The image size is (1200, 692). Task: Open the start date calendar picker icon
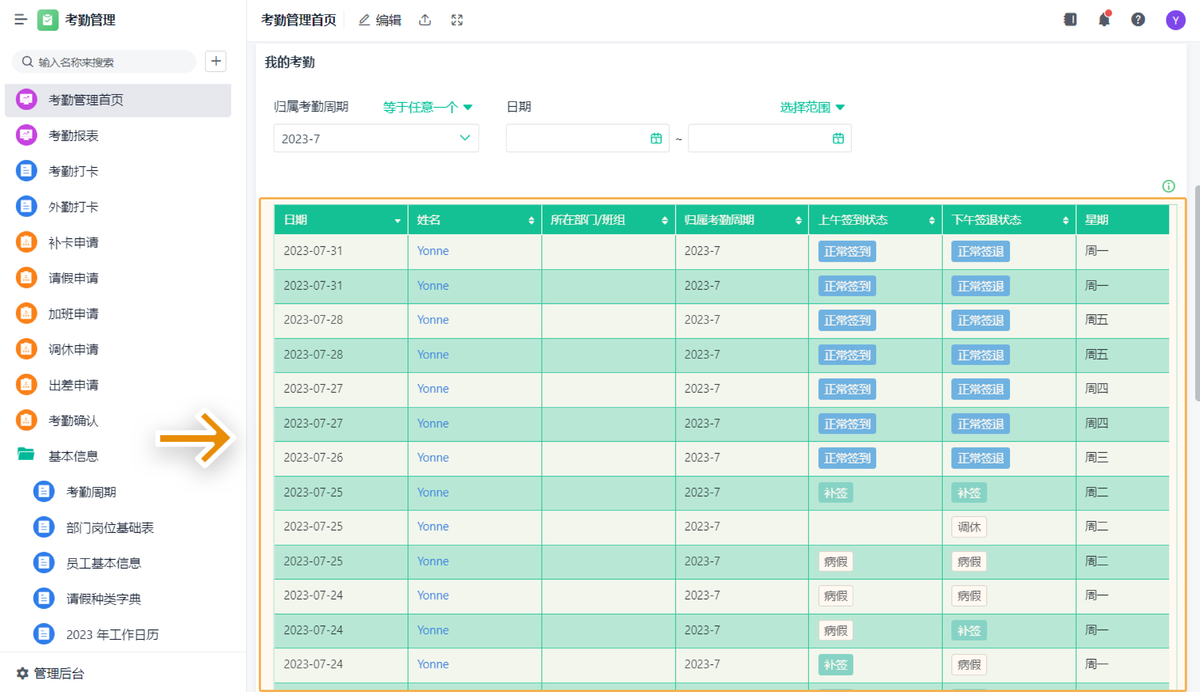656,139
